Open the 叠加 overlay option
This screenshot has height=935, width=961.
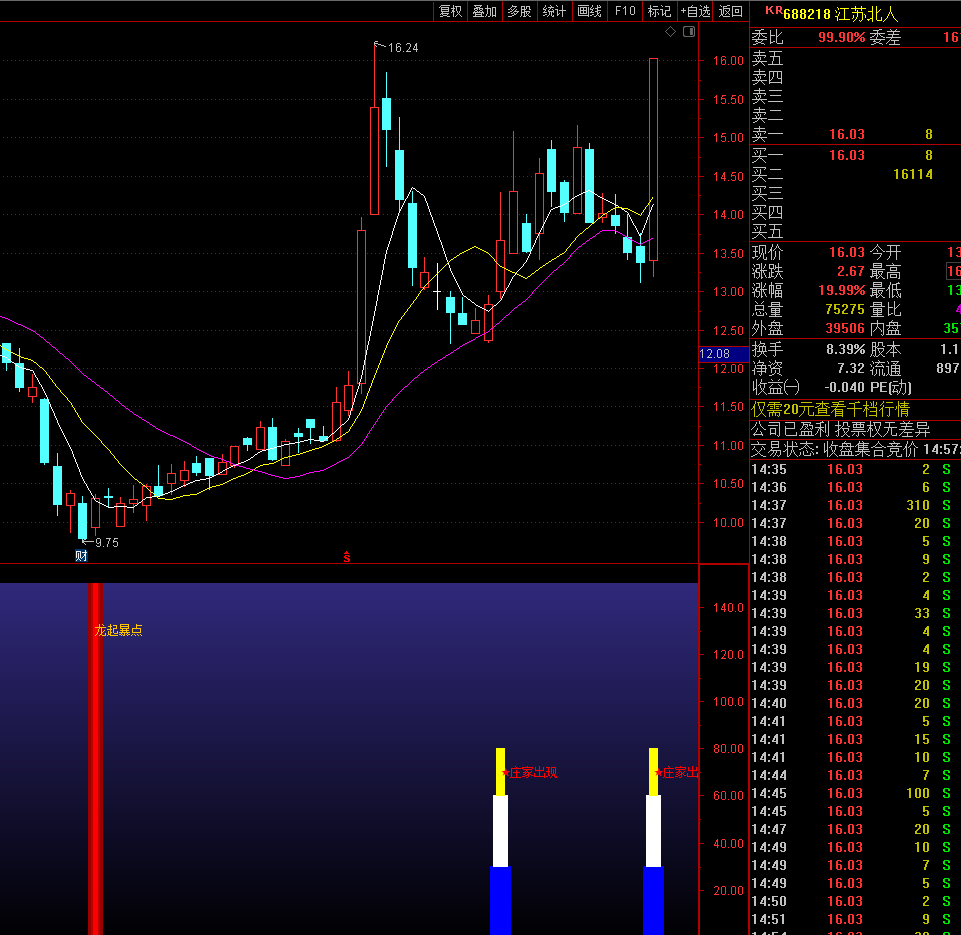pos(484,11)
